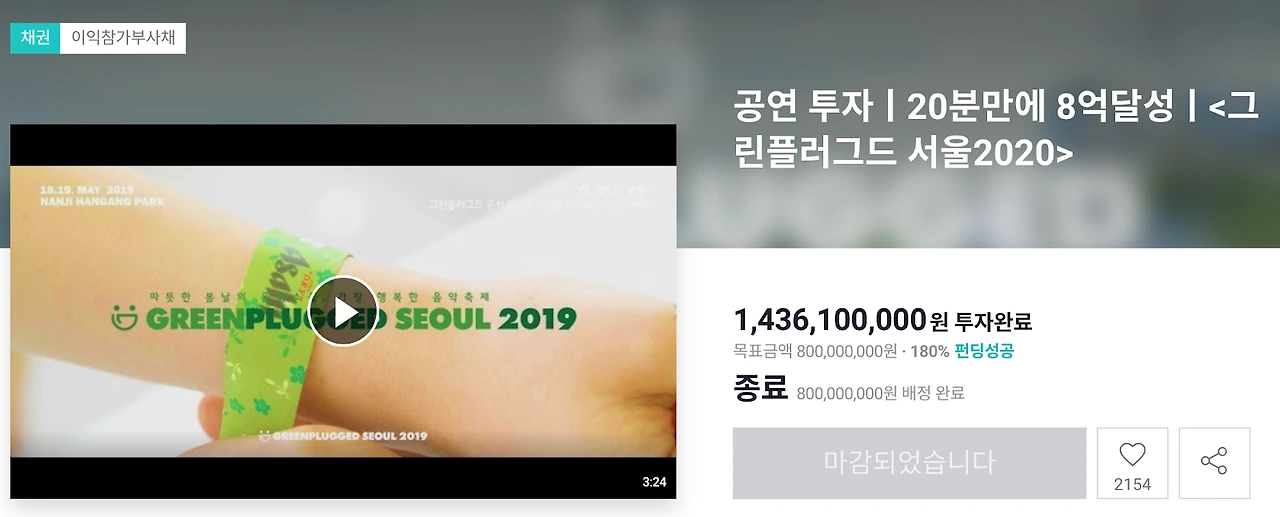Viewport: 1280px width, 517px height.
Task: Click the 180% funding percentage
Action: point(930,351)
